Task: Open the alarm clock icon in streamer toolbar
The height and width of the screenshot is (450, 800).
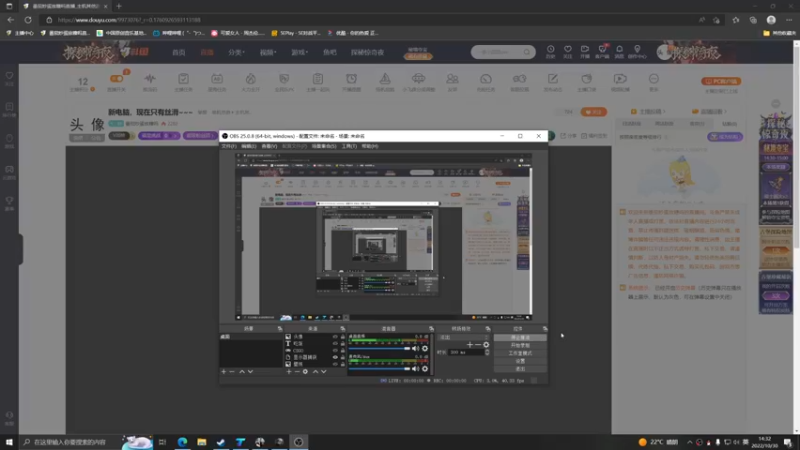Action: pos(352,79)
